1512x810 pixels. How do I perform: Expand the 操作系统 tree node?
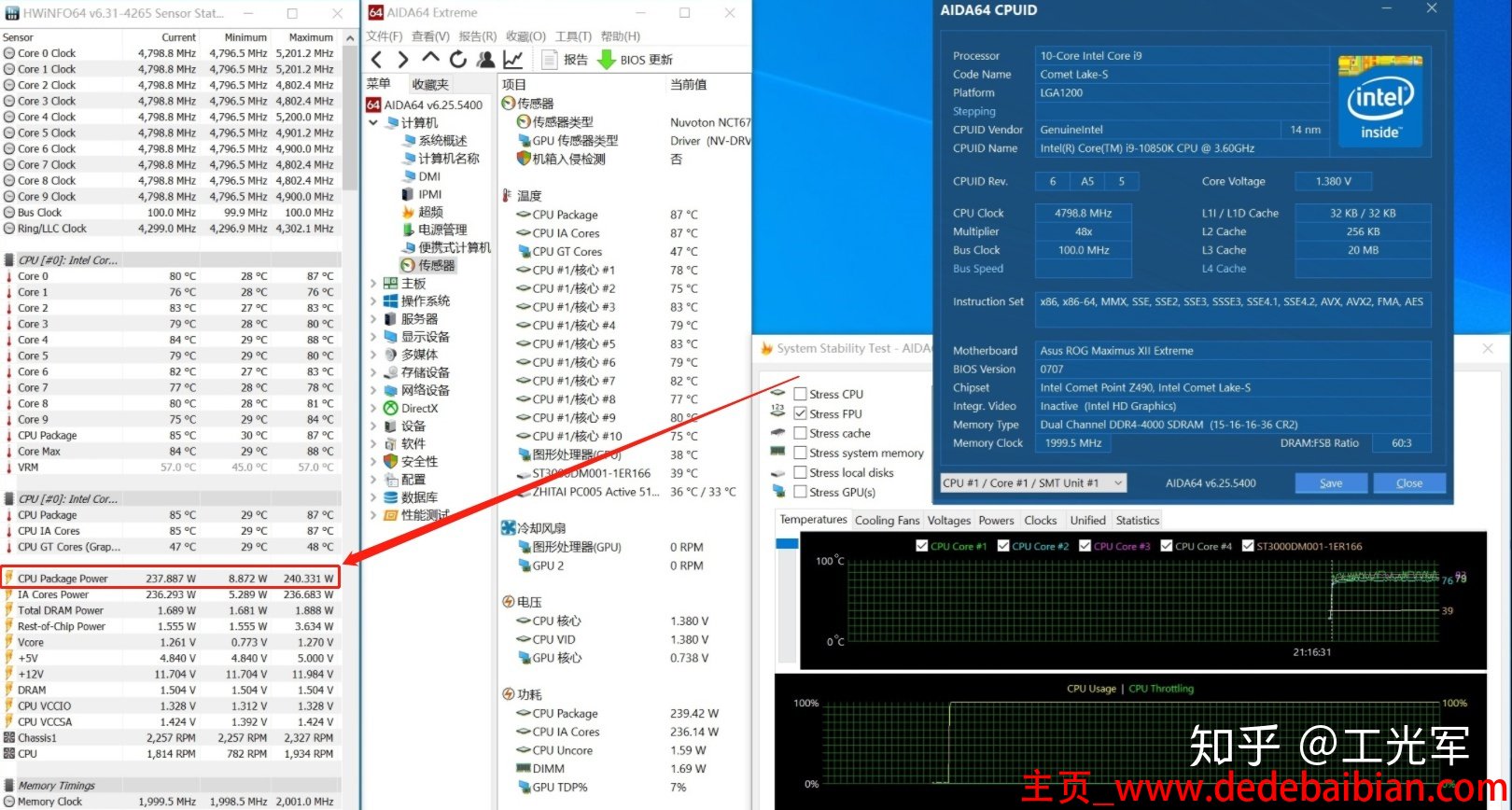pos(373,300)
